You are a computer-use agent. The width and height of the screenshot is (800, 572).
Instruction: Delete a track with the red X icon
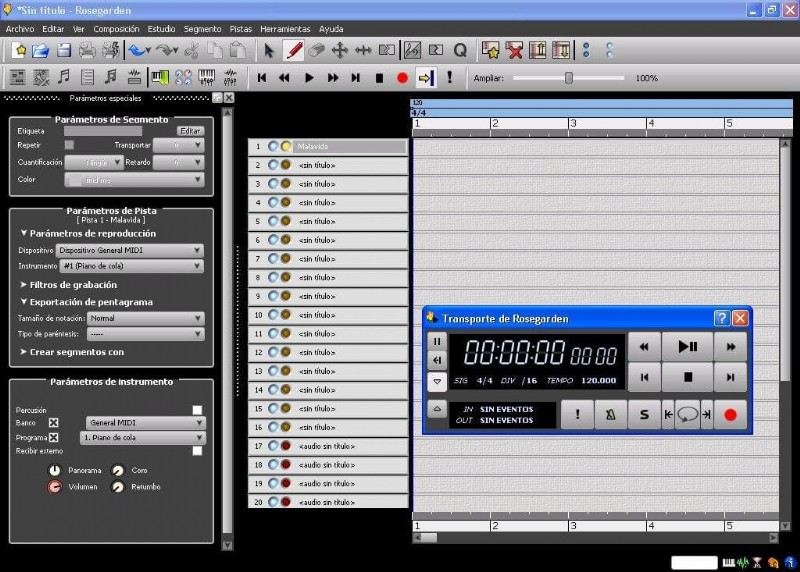pyautogui.click(x=514, y=51)
